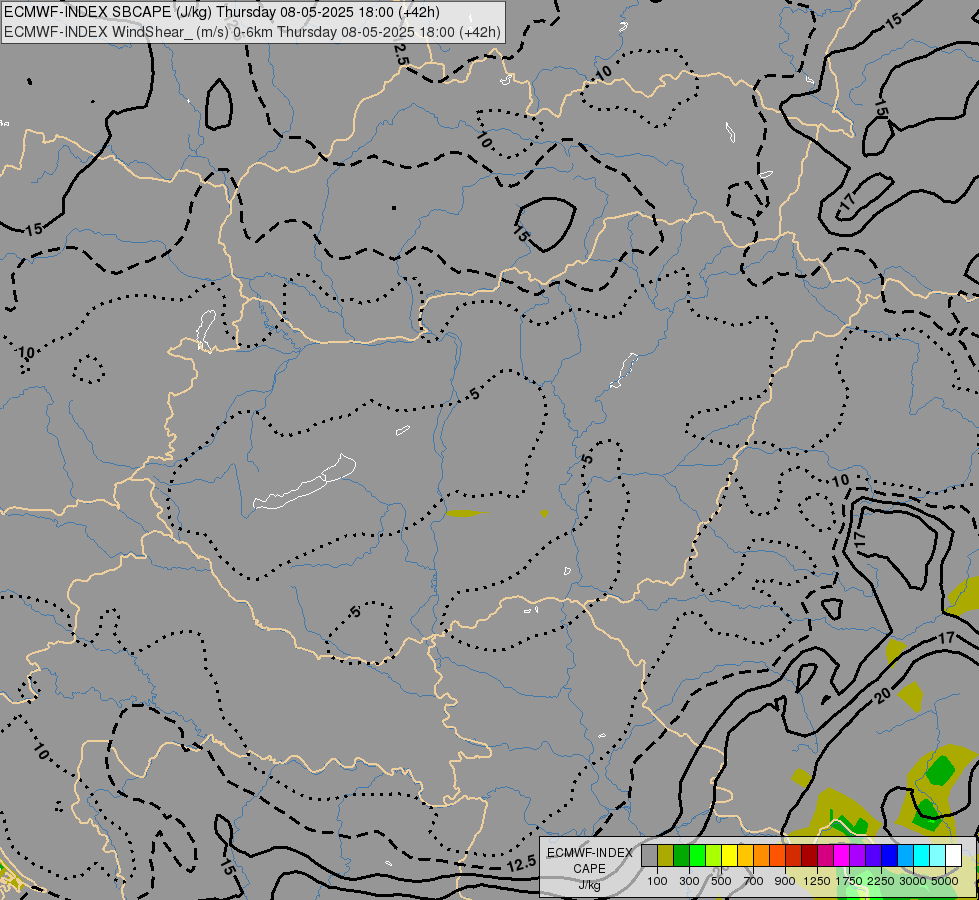The height and width of the screenshot is (900, 979).
Task: Click the legend label "700"
Action: pos(754,881)
